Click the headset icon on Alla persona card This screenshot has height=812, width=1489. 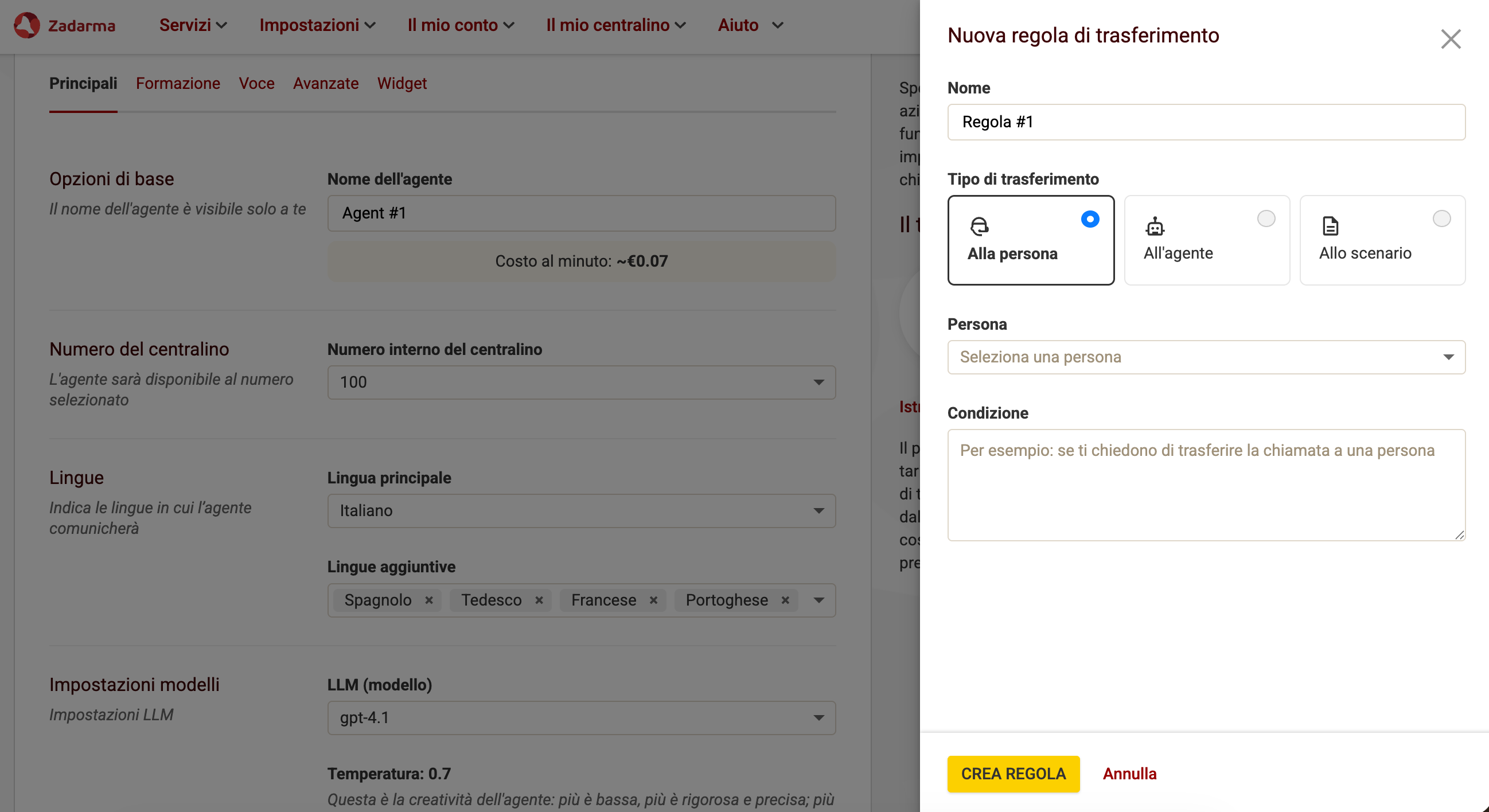click(x=979, y=227)
